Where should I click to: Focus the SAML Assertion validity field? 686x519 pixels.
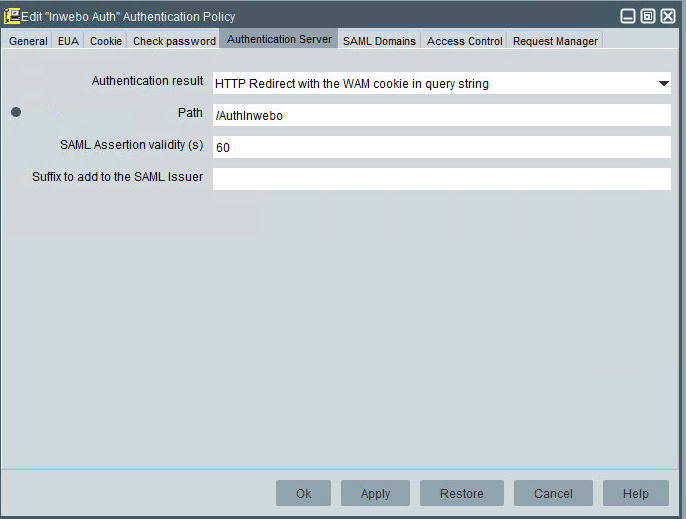441,147
